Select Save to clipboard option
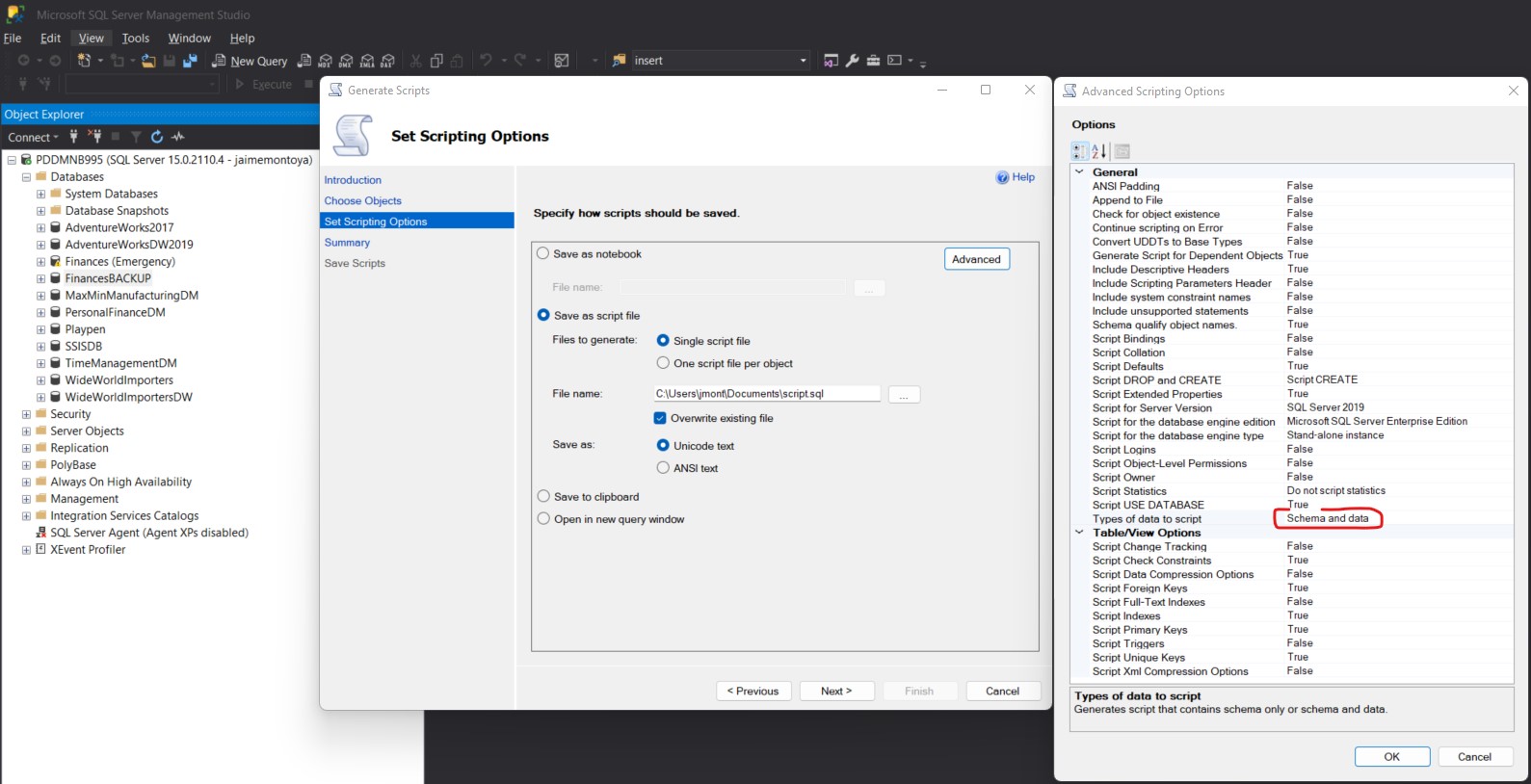 tap(543, 496)
